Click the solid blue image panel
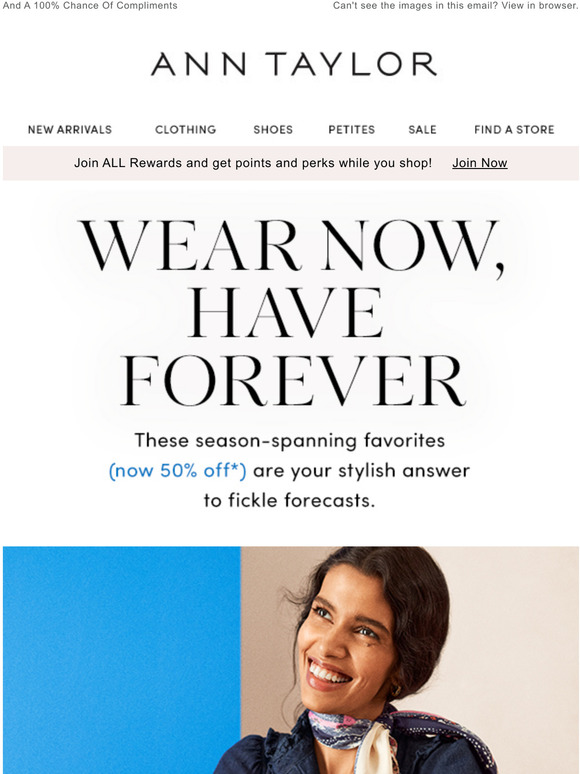 122,660
